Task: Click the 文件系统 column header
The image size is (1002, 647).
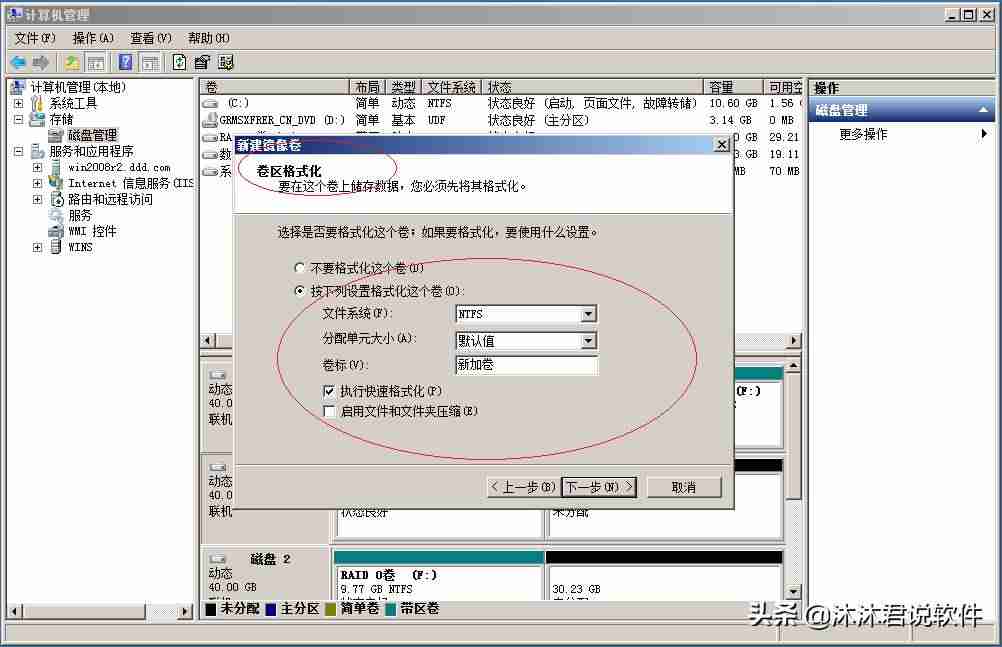Action: point(452,87)
